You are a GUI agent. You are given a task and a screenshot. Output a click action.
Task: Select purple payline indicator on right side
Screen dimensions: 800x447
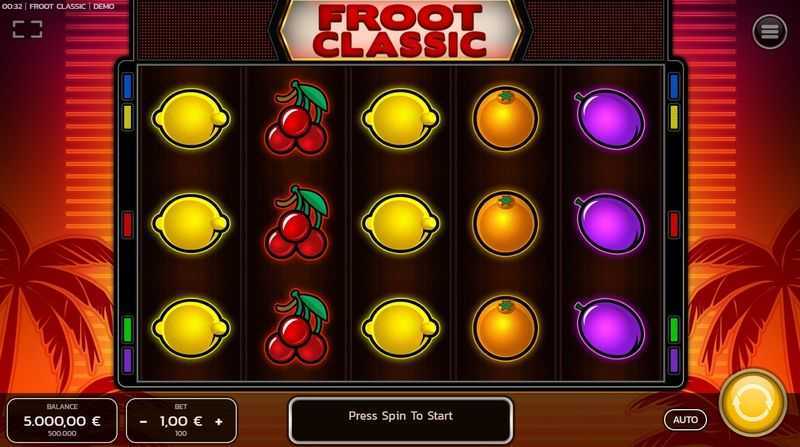click(x=673, y=360)
